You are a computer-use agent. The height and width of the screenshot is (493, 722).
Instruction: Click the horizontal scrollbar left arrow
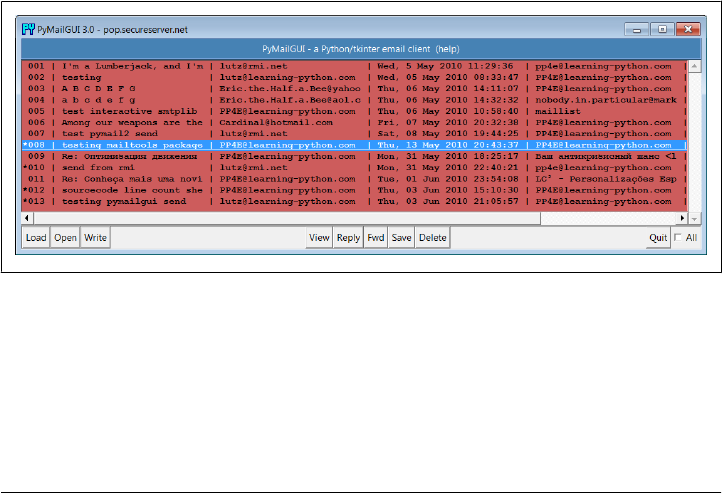pyautogui.click(x=27, y=218)
